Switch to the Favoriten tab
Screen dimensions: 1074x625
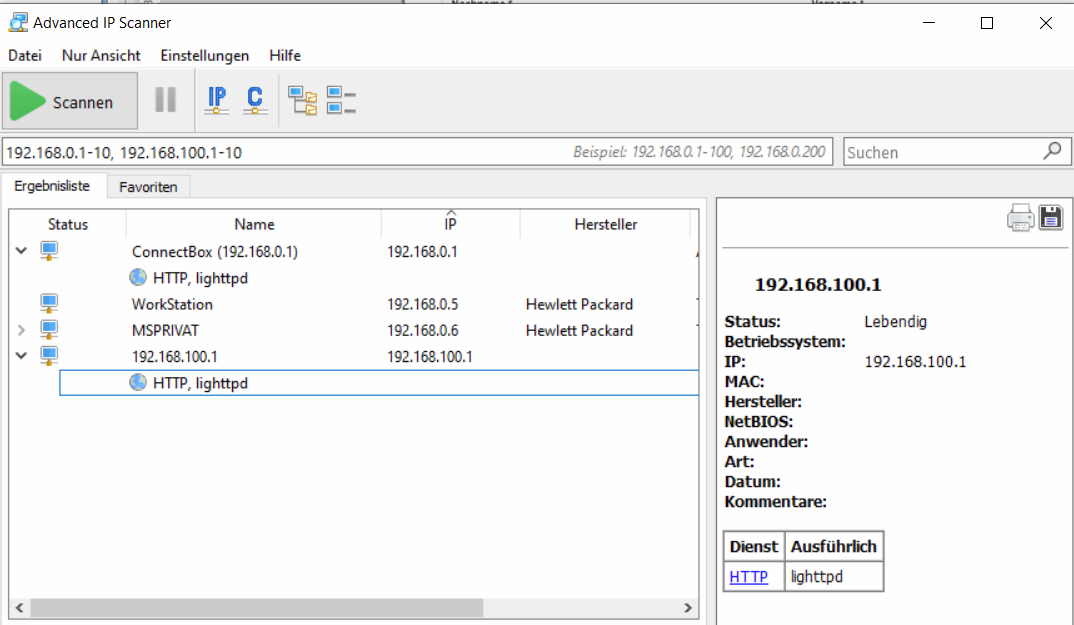click(148, 187)
